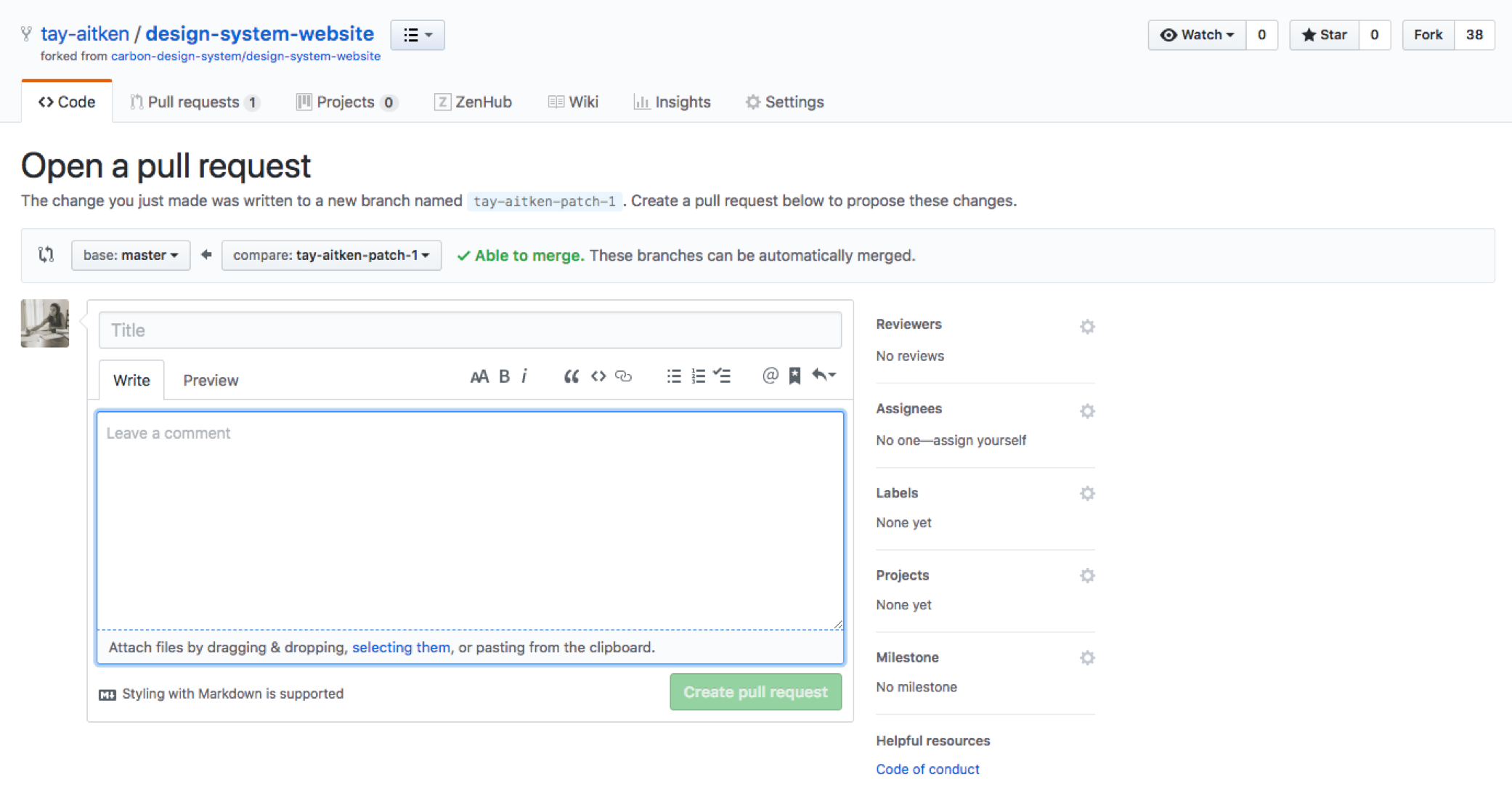Click 'assign yourself' under Assignees
1512x796 pixels.
click(x=980, y=440)
